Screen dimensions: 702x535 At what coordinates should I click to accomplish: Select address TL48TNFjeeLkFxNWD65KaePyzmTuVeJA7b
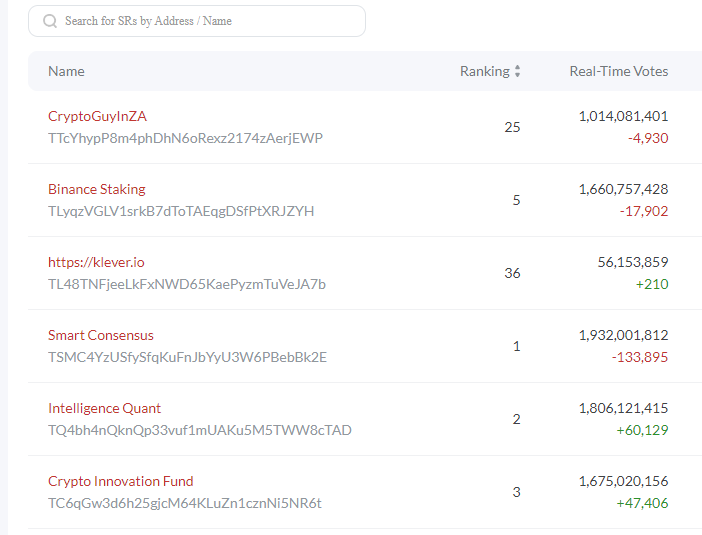click(x=187, y=284)
